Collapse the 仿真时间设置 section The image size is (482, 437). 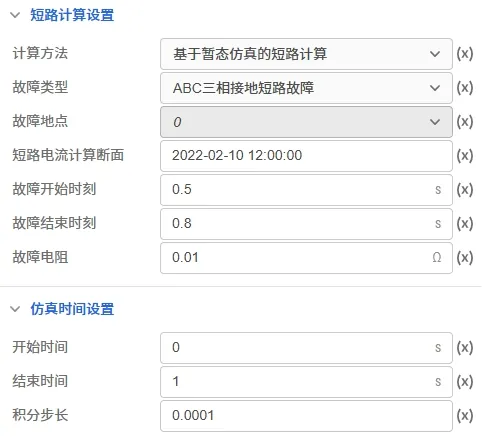pyautogui.click(x=15, y=309)
